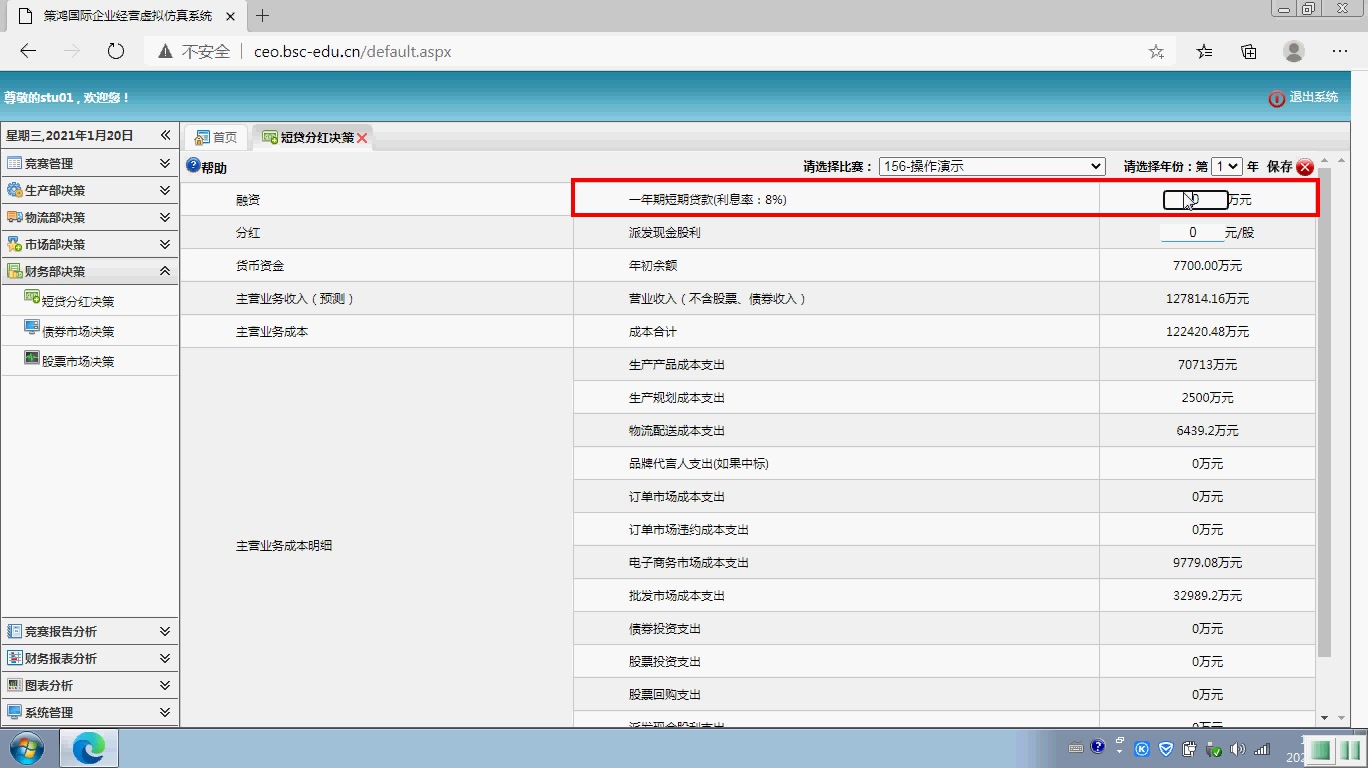Image resolution: width=1368 pixels, height=768 pixels.
Task: Click the 竞赛报告分析 icon in sidebar
Action: [x=14, y=631]
